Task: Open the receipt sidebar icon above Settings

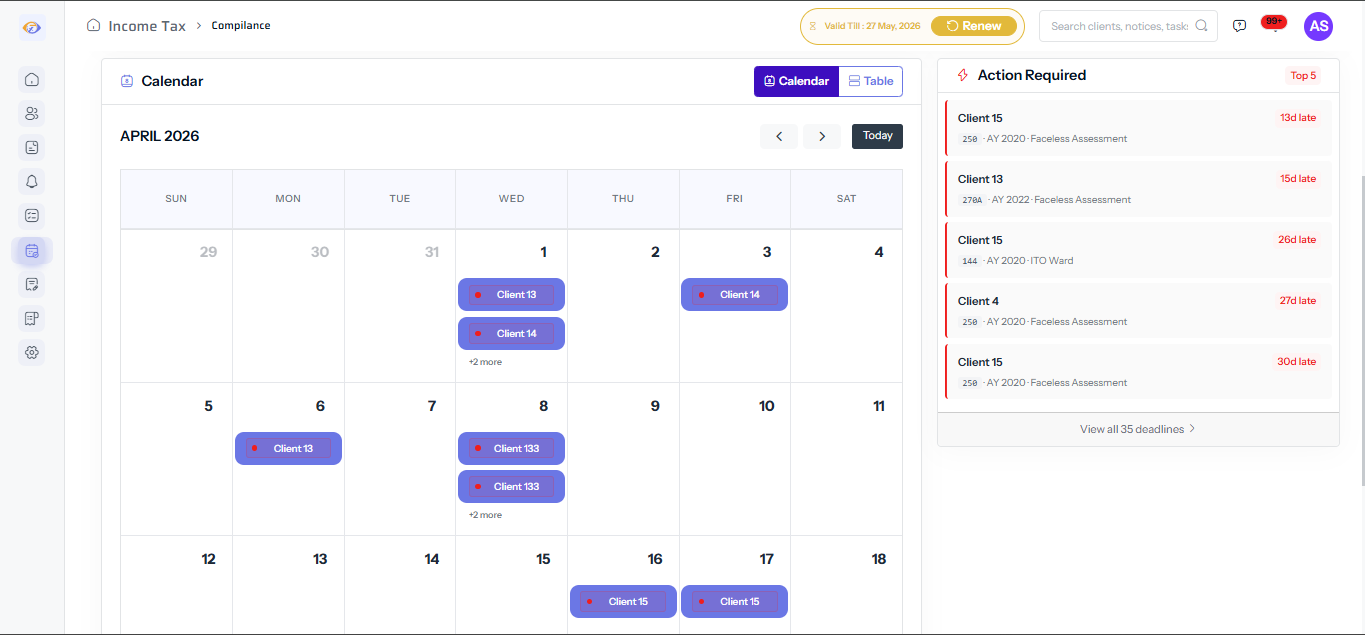Action: (32, 318)
